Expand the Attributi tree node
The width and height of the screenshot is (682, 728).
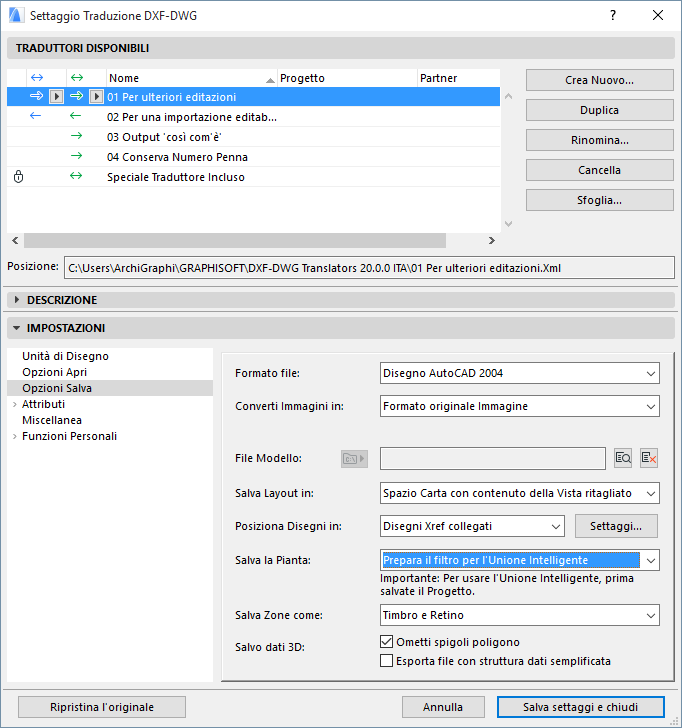[x=14, y=404]
